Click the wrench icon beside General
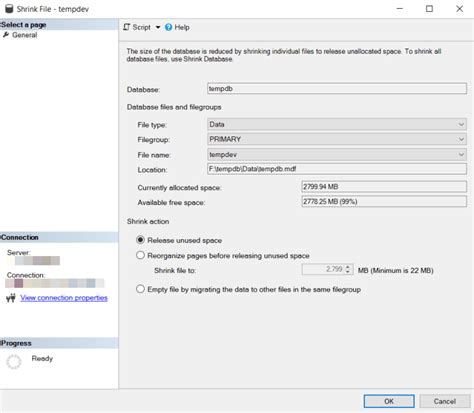 pyautogui.click(x=6, y=35)
